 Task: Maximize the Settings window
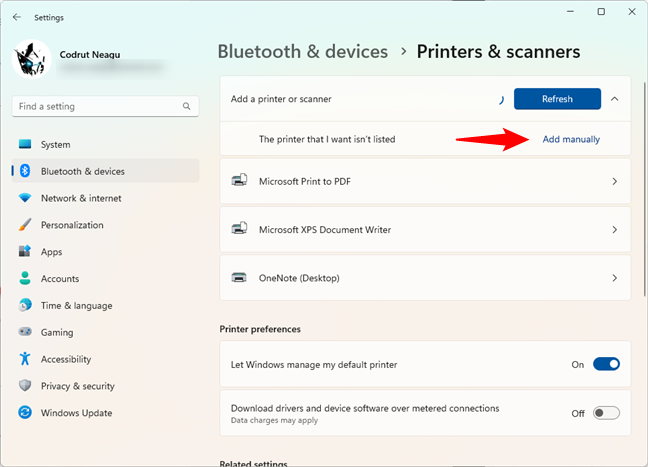[x=601, y=12]
